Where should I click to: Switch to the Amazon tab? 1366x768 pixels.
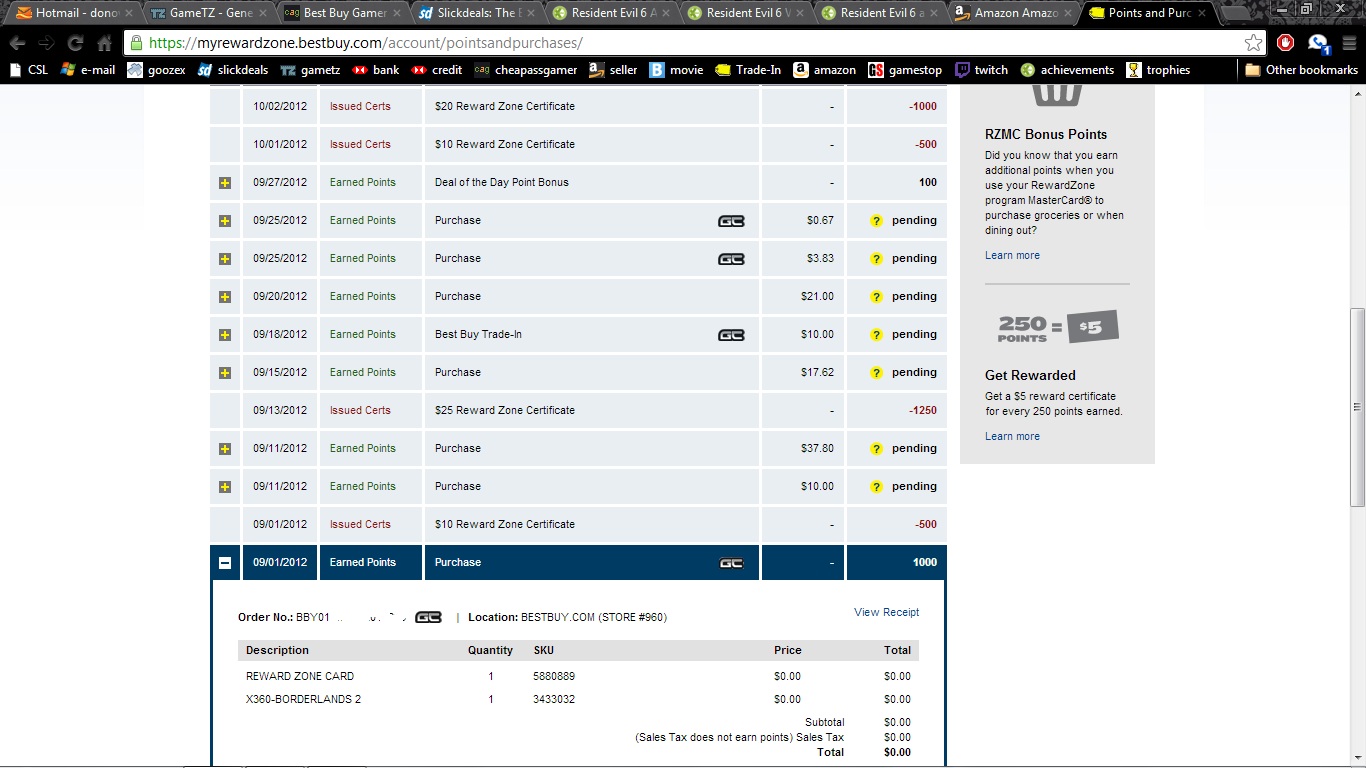coord(1010,13)
